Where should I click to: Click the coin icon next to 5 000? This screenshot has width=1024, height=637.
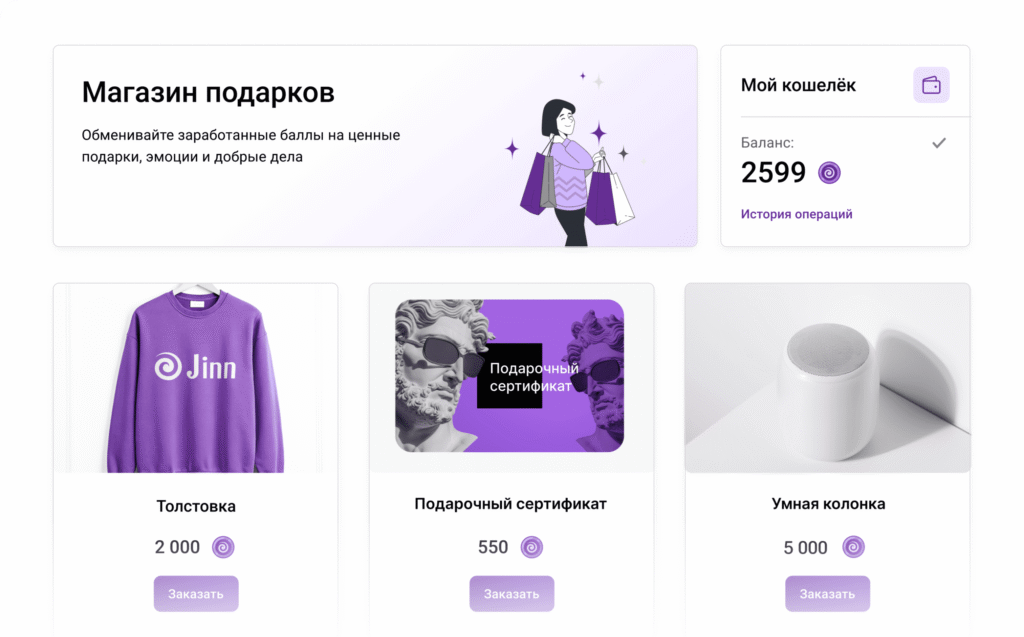[853, 547]
